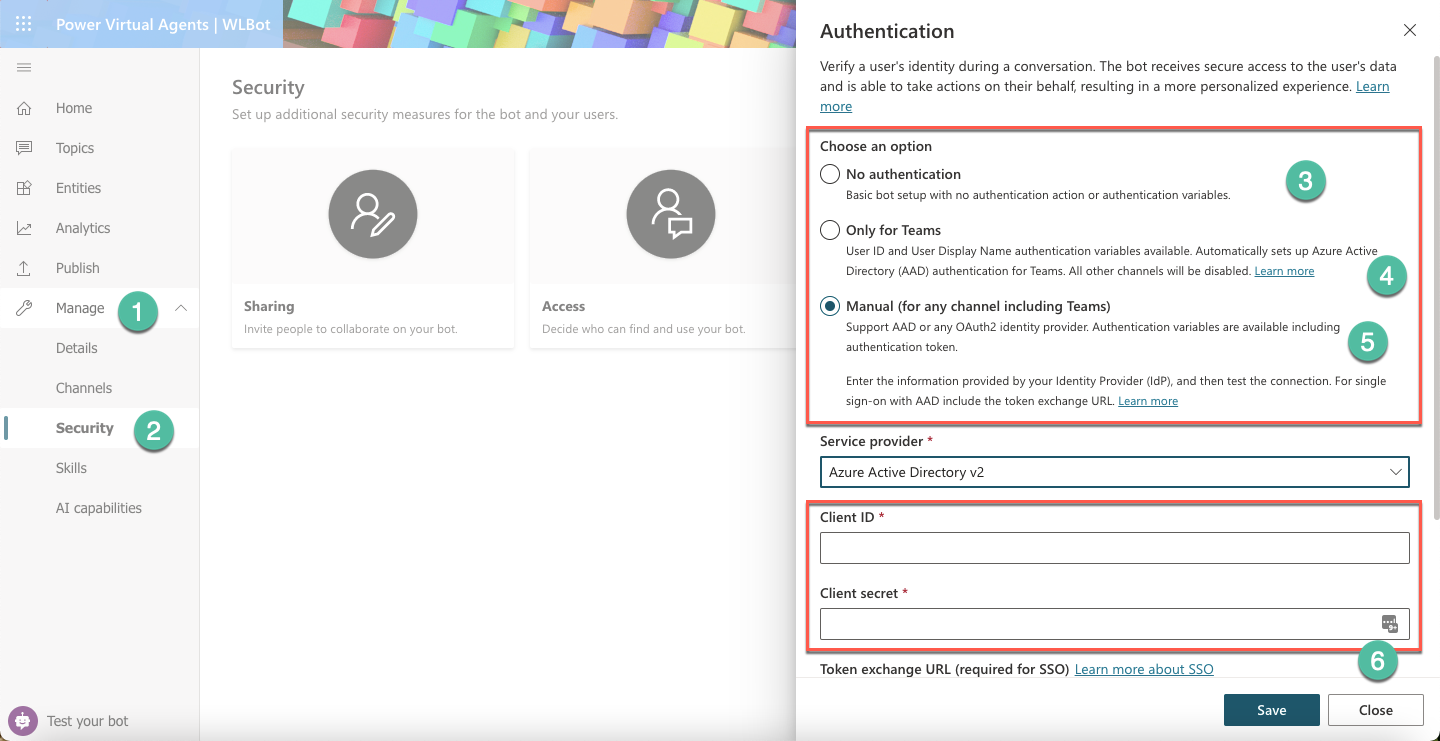The width and height of the screenshot is (1440, 741).
Task: Click the Client ID input field
Action: click(x=1115, y=548)
